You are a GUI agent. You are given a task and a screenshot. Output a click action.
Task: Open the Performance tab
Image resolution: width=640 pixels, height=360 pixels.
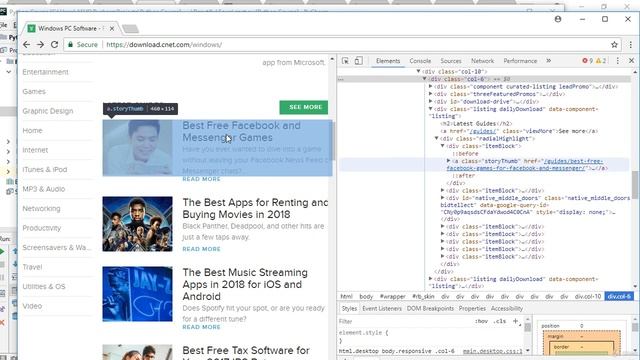(x=520, y=61)
